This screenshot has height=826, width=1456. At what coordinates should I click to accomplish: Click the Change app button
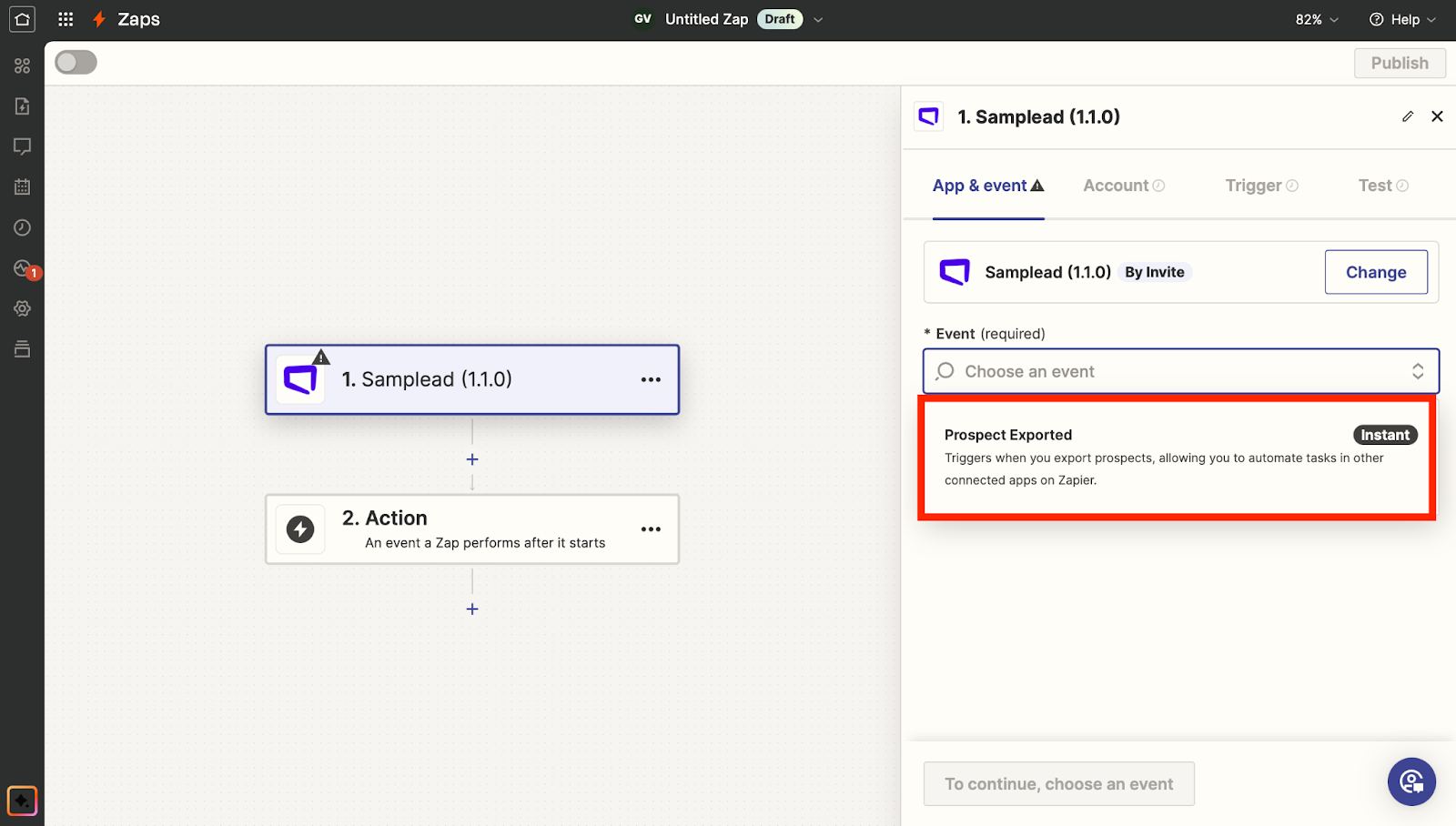1376,272
